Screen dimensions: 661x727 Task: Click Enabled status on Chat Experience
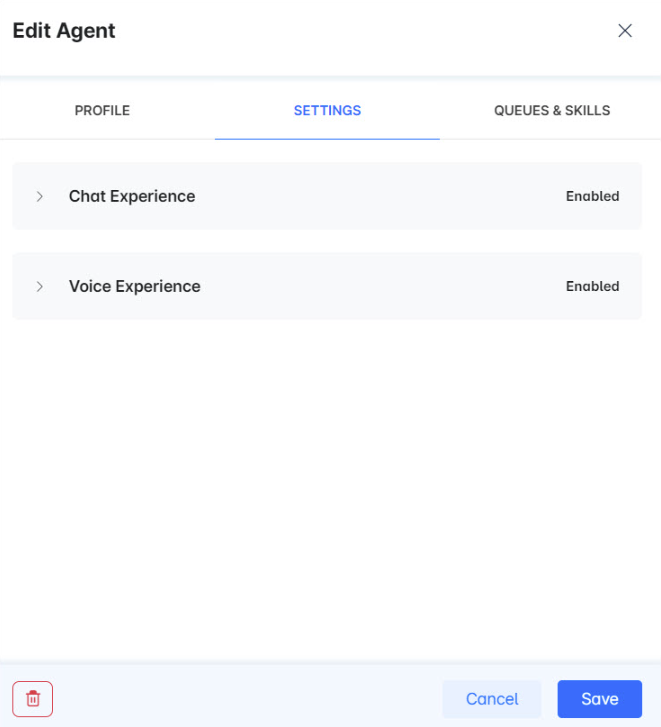[x=592, y=196]
